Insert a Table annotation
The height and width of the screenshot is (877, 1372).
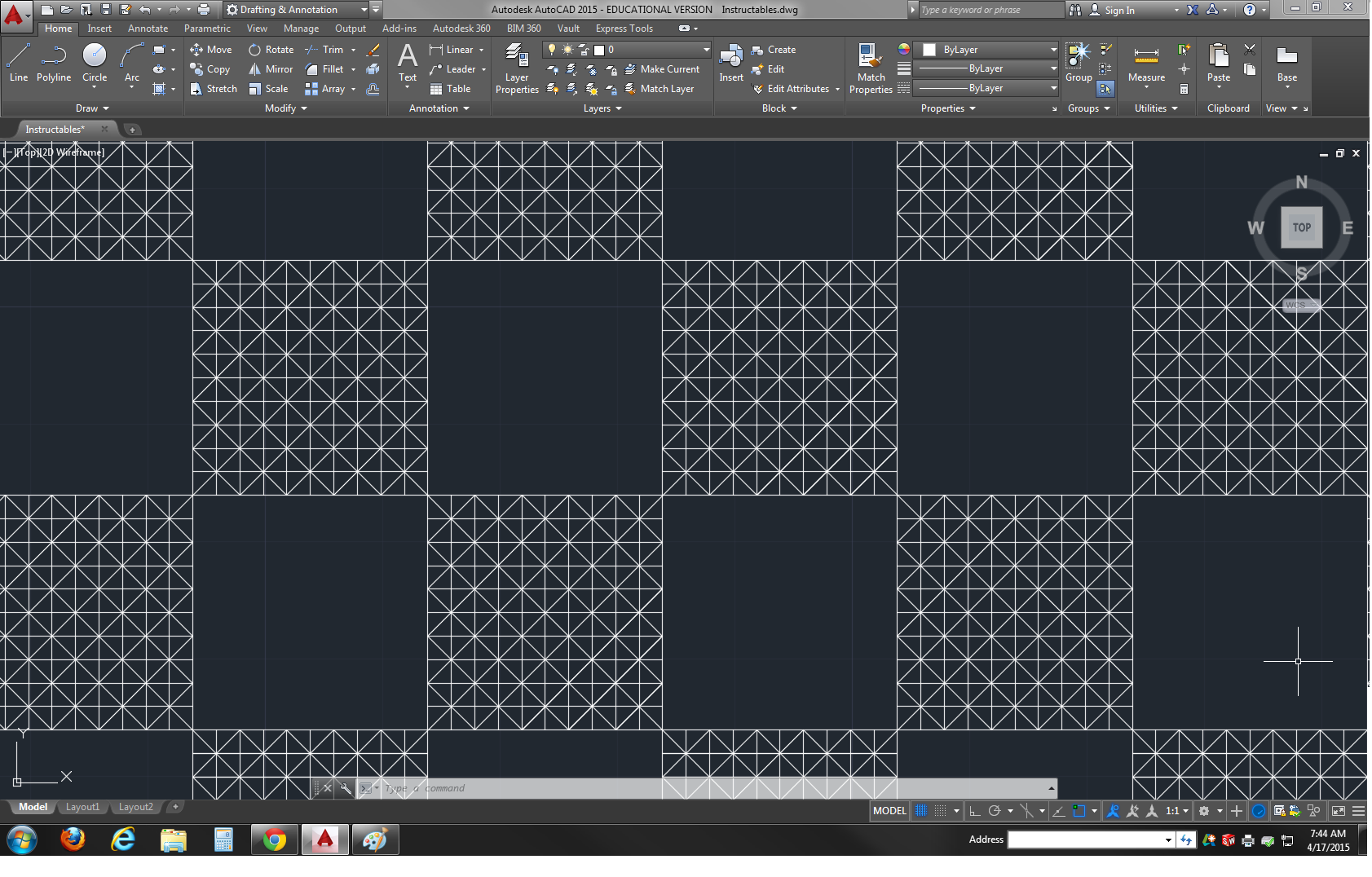pyautogui.click(x=450, y=89)
